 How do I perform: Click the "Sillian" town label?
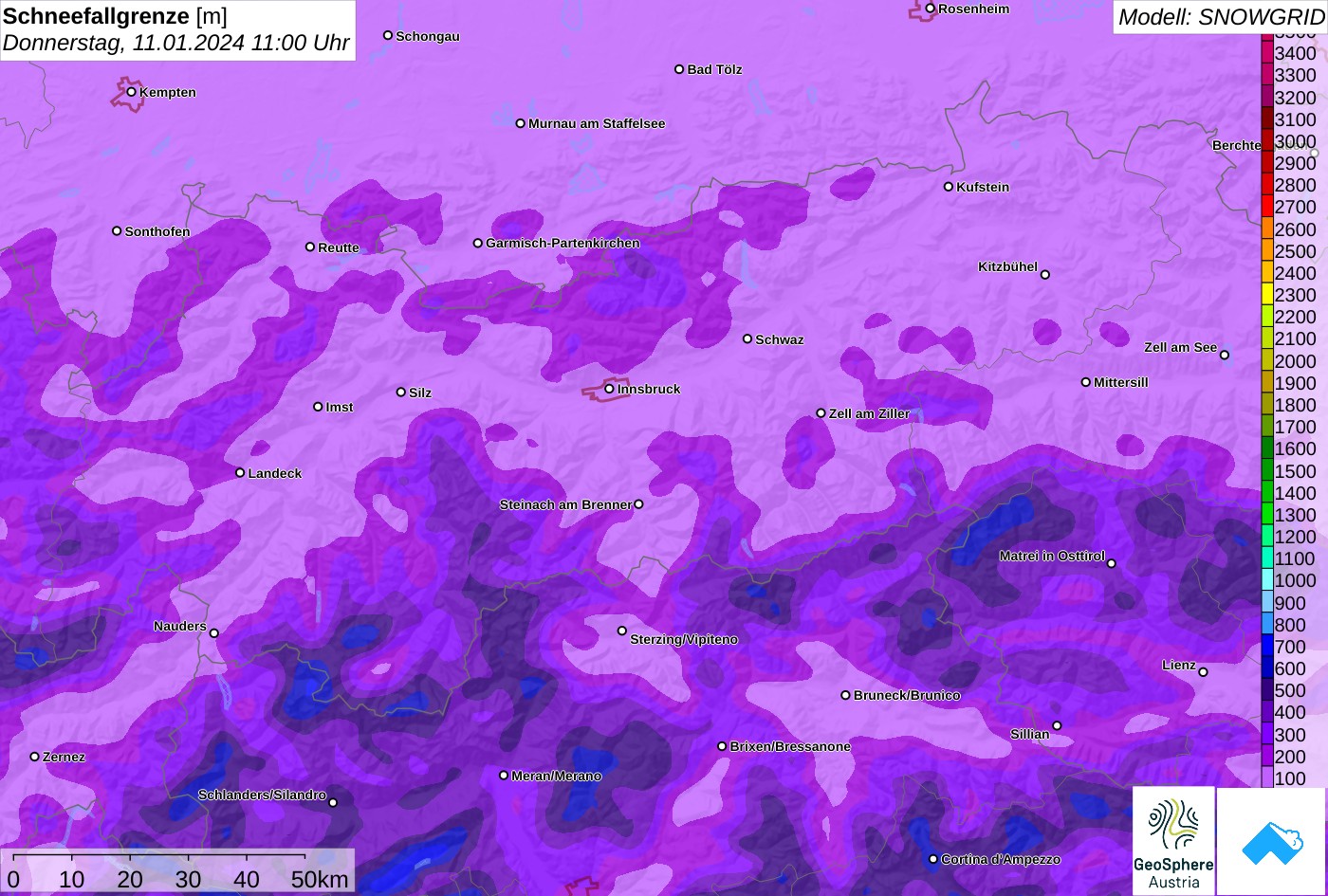[1030, 735]
